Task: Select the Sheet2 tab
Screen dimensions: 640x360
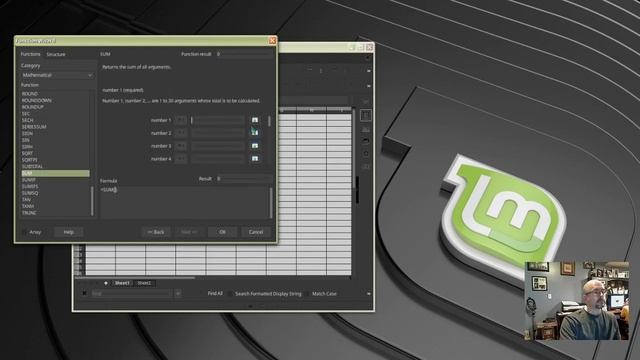Action: click(144, 283)
